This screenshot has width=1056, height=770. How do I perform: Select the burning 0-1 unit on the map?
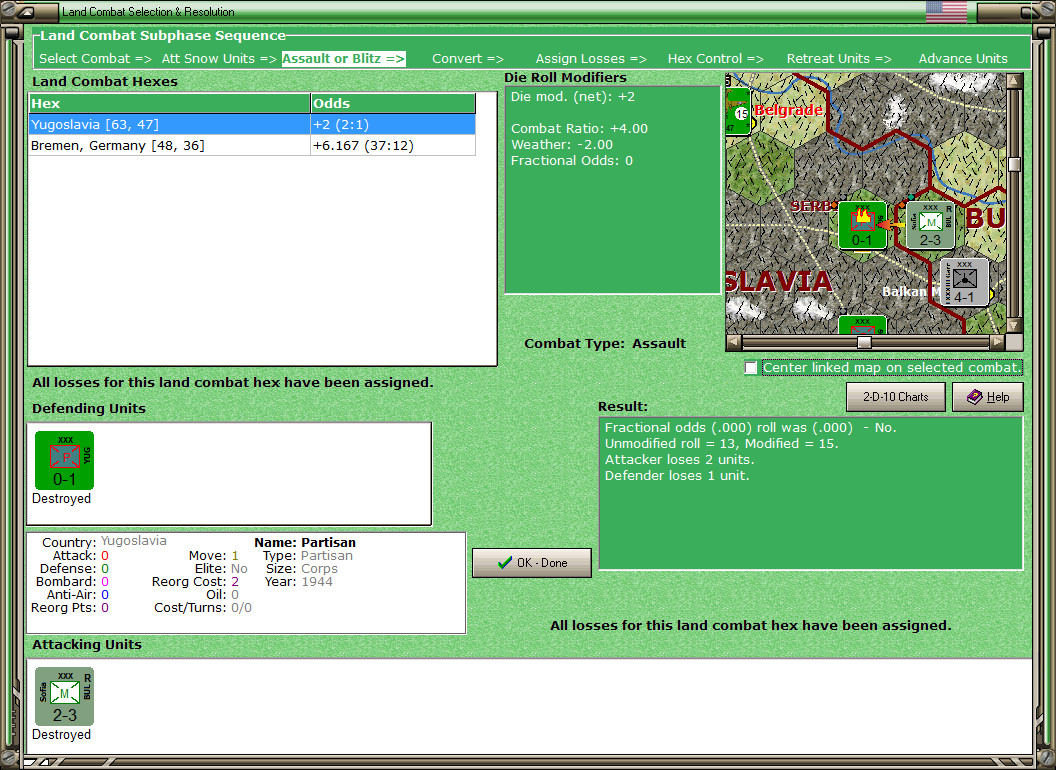click(x=862, y=225)
